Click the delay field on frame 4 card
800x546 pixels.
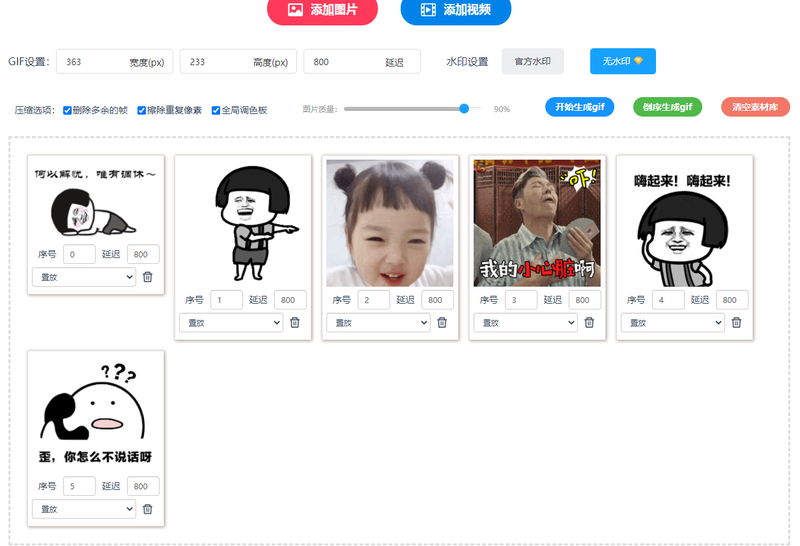[x=732, y=300]
